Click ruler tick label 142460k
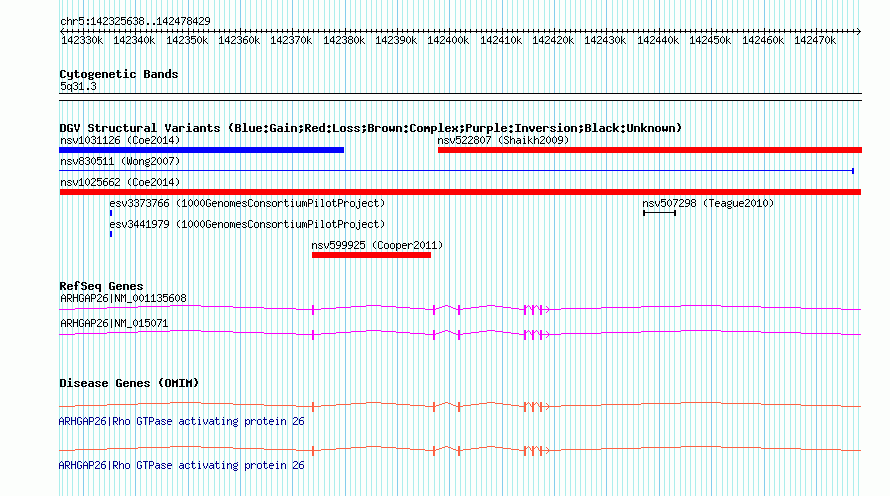Image resolution: width=890 pixels, height=496 pixels. coord(763,40)
